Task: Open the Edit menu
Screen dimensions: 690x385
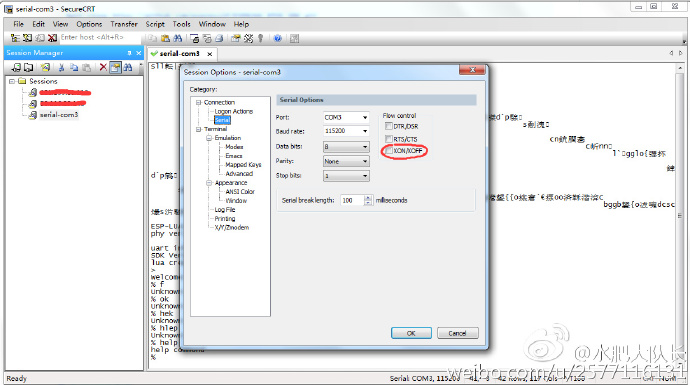Action: tap(38, 24)
